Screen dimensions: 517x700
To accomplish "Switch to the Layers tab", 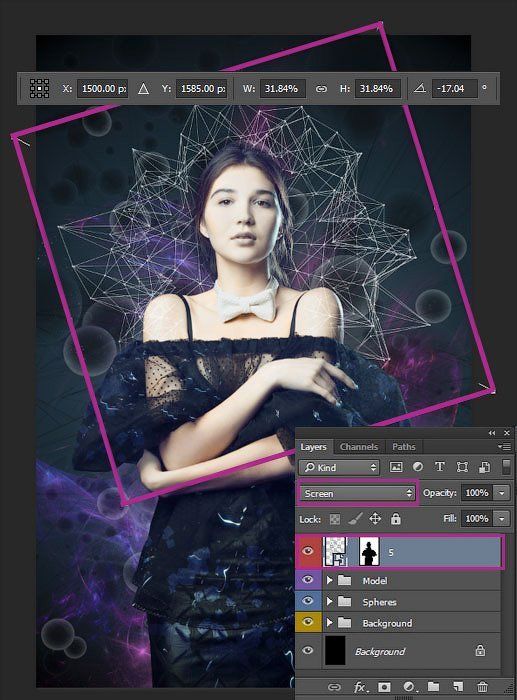I will tap(313, 447).
